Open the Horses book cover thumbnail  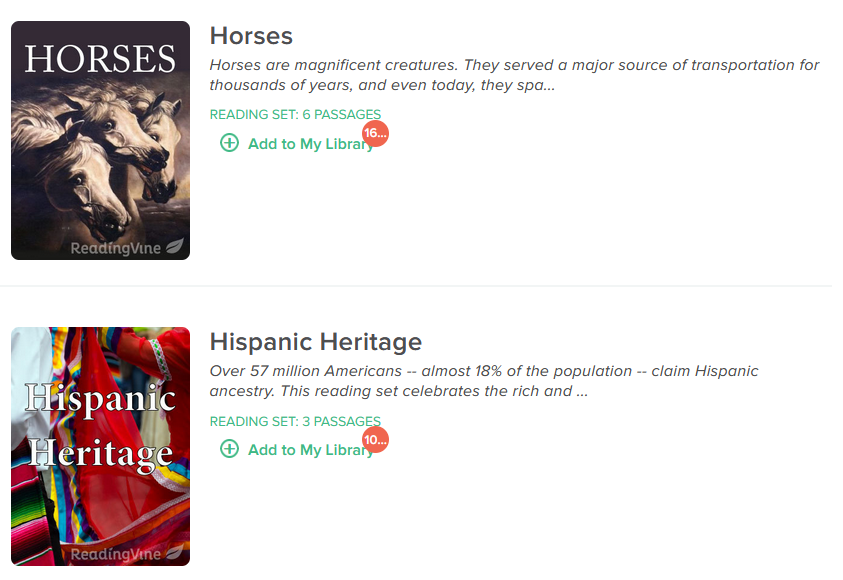[101, 140]
